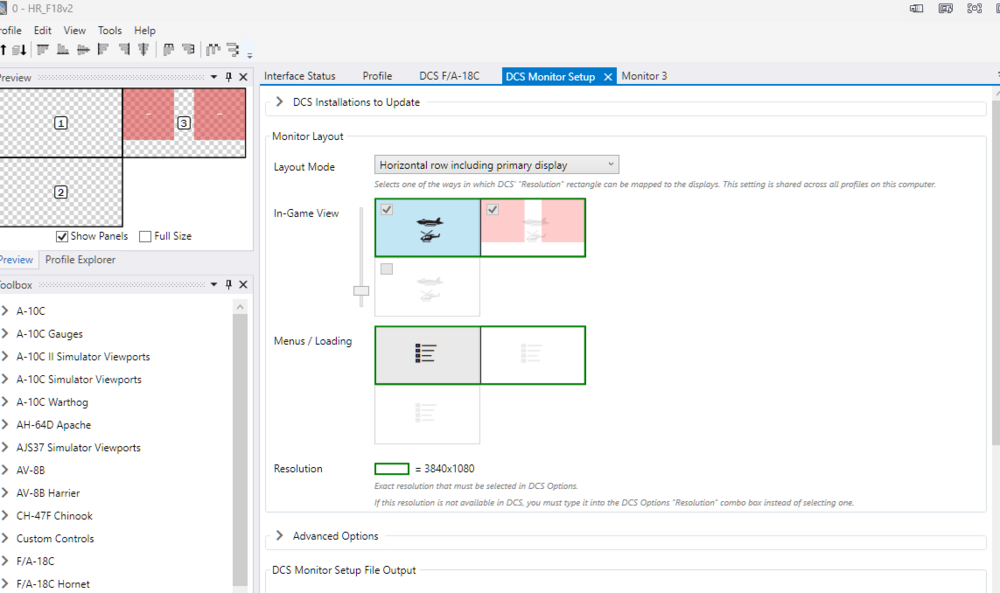This screenshot has height=593, width=1000.
Task: Open the Preview panel options arrow
Action: pos(214,77)
